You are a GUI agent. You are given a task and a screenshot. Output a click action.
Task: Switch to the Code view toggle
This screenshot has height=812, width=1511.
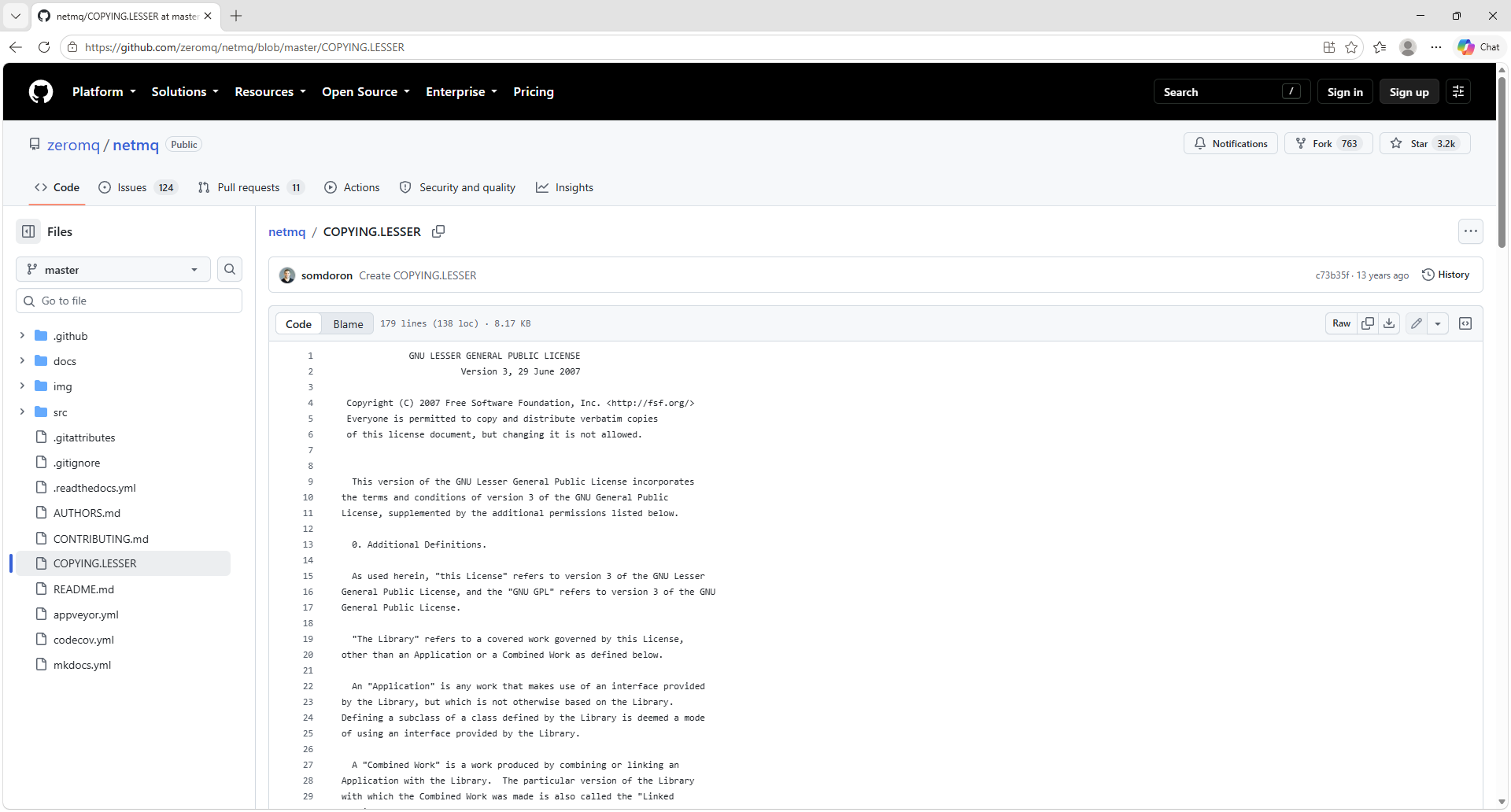298,324
